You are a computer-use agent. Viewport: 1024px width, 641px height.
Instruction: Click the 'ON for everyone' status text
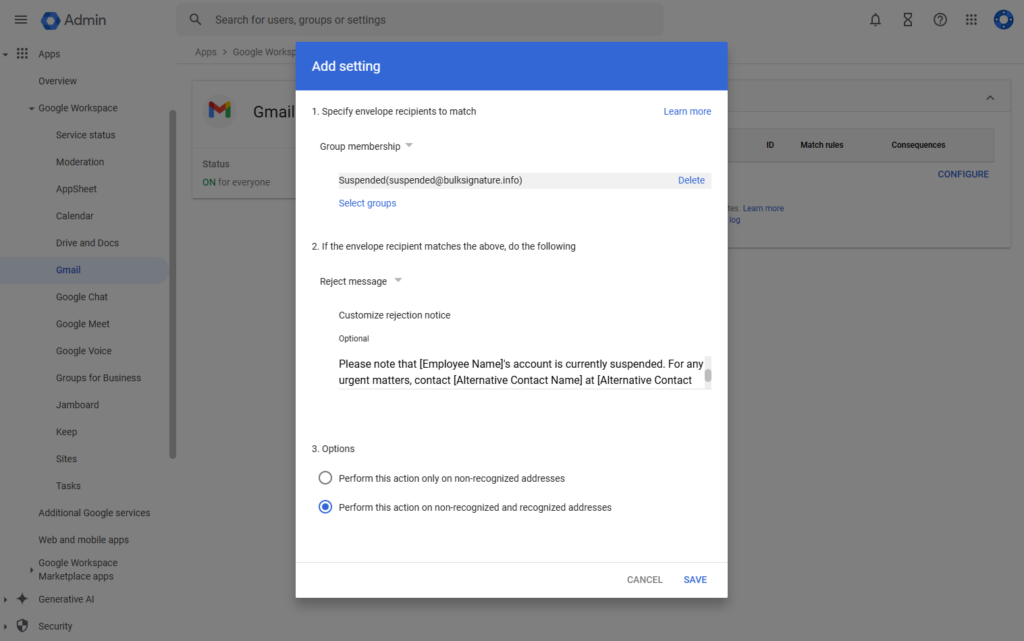click(236, 182)
